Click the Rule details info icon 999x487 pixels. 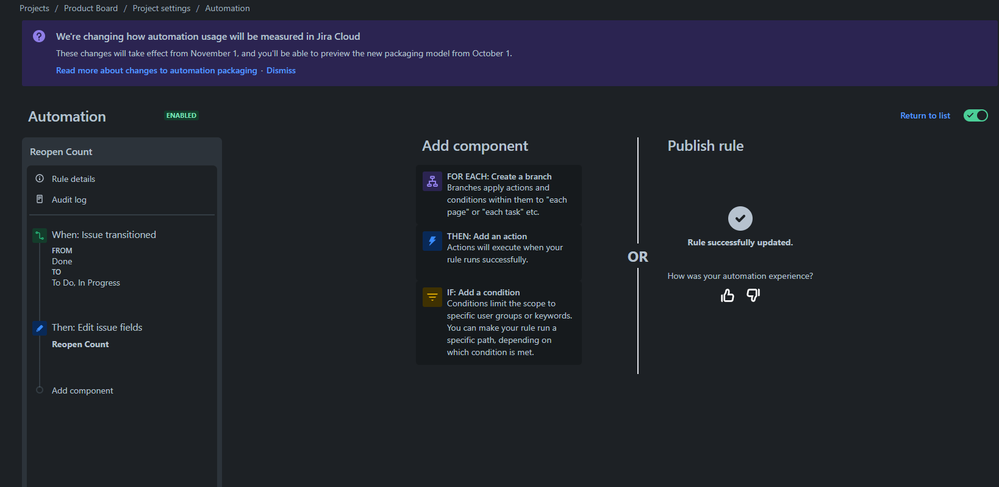40,179
